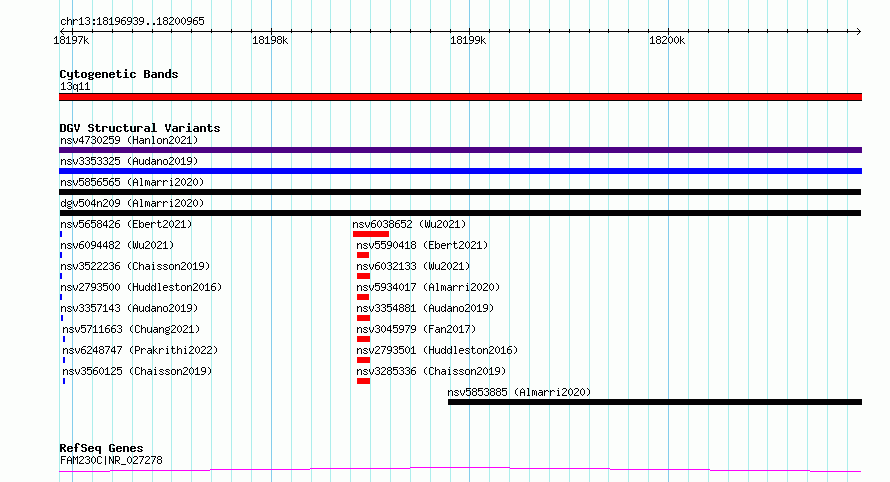Open the DGV Structural Variants track title
This screenshot has height=482, width=890.
[140, 128]
